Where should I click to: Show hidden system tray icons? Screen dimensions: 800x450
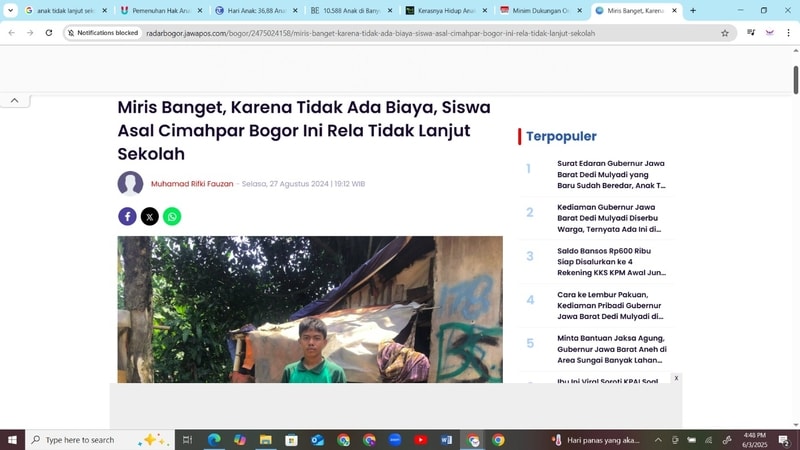click(x=658, y=440)
